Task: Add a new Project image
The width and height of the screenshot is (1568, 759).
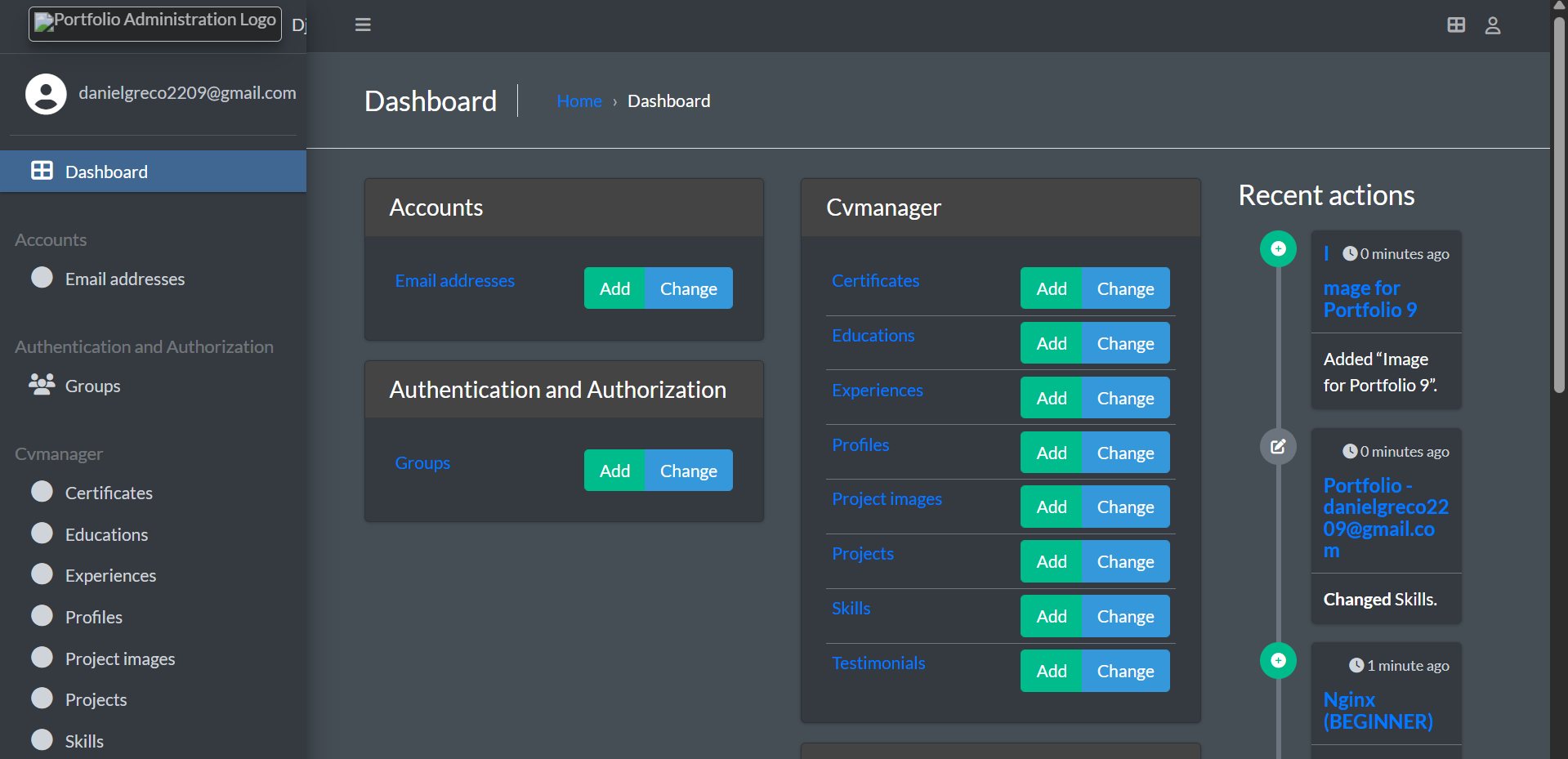Action: (1052, 507)
